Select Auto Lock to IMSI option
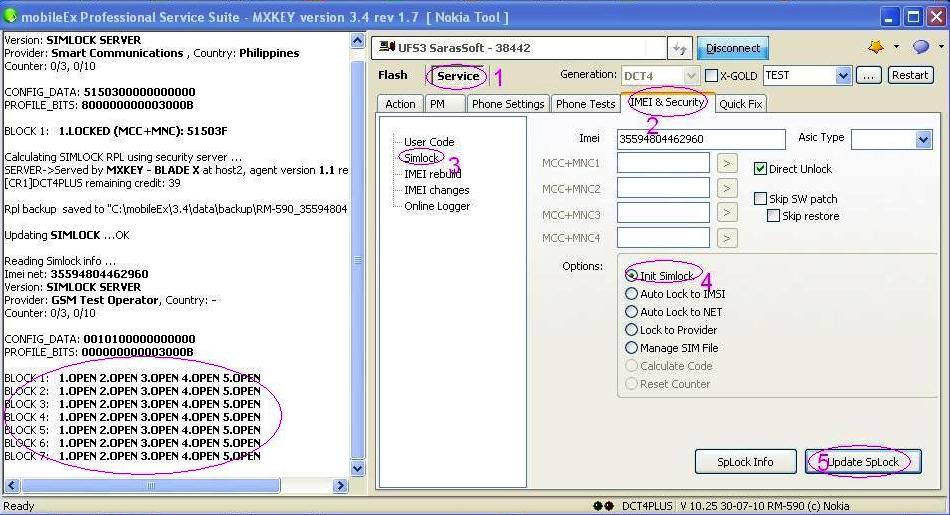This screenshot has width=950, height=515. 631,293
